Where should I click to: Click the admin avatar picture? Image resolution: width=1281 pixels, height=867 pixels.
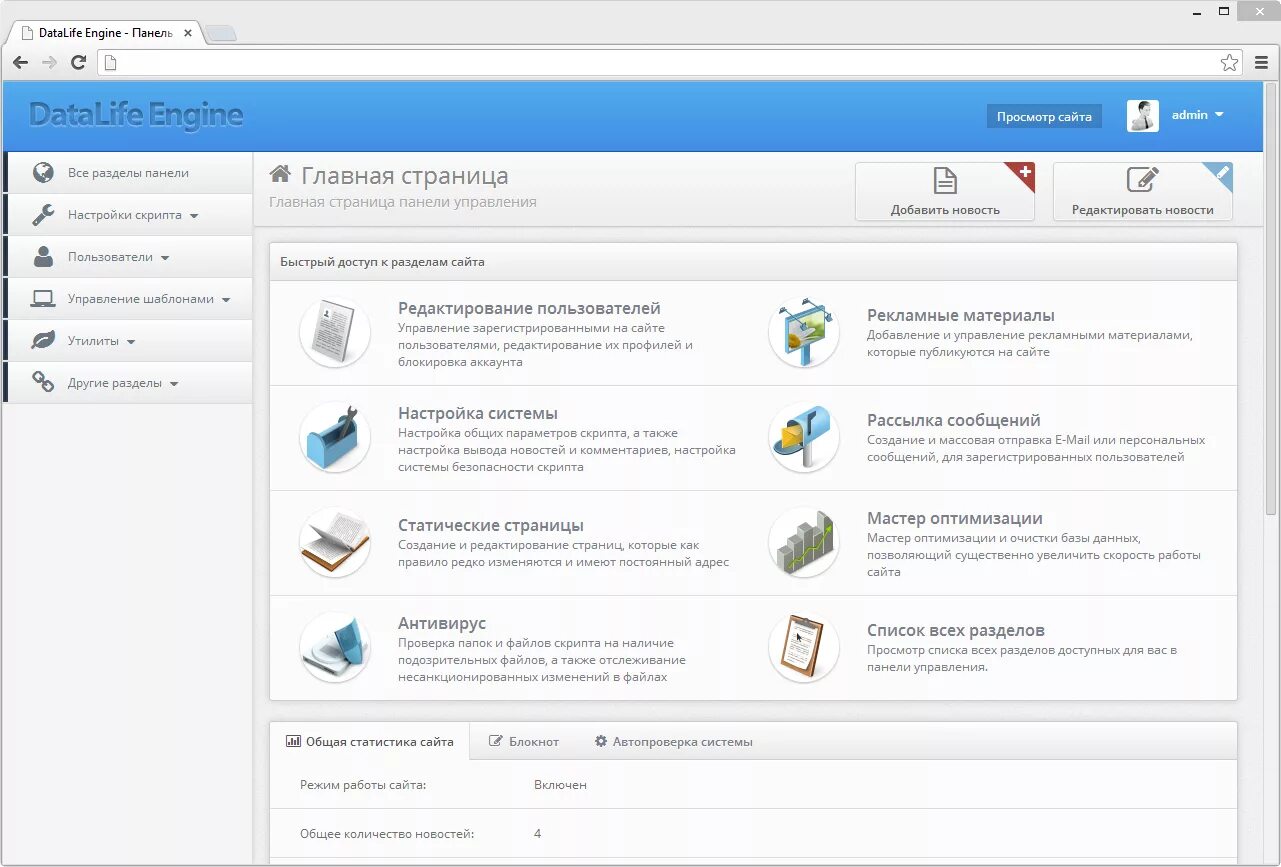(1143, 116)
